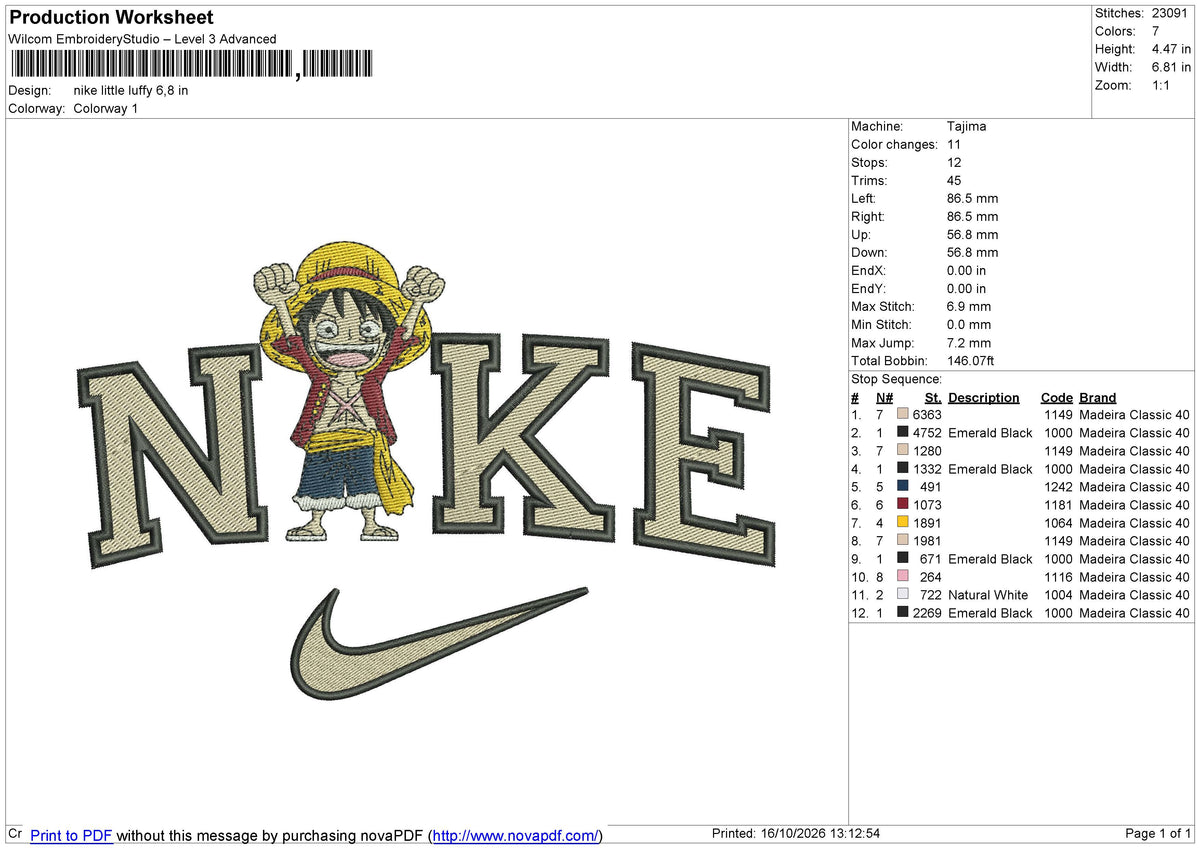This screenshot has height=848, width=1200.
Task: Choose the black swatch in stop 4 (1332 stitches)
Action: [903, 469]
